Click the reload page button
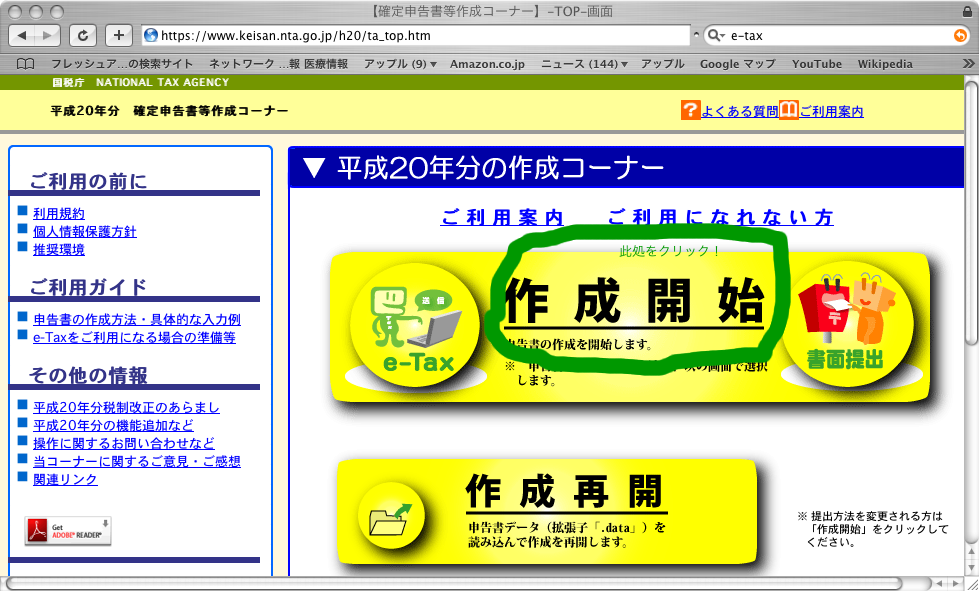 coord(84,35)
